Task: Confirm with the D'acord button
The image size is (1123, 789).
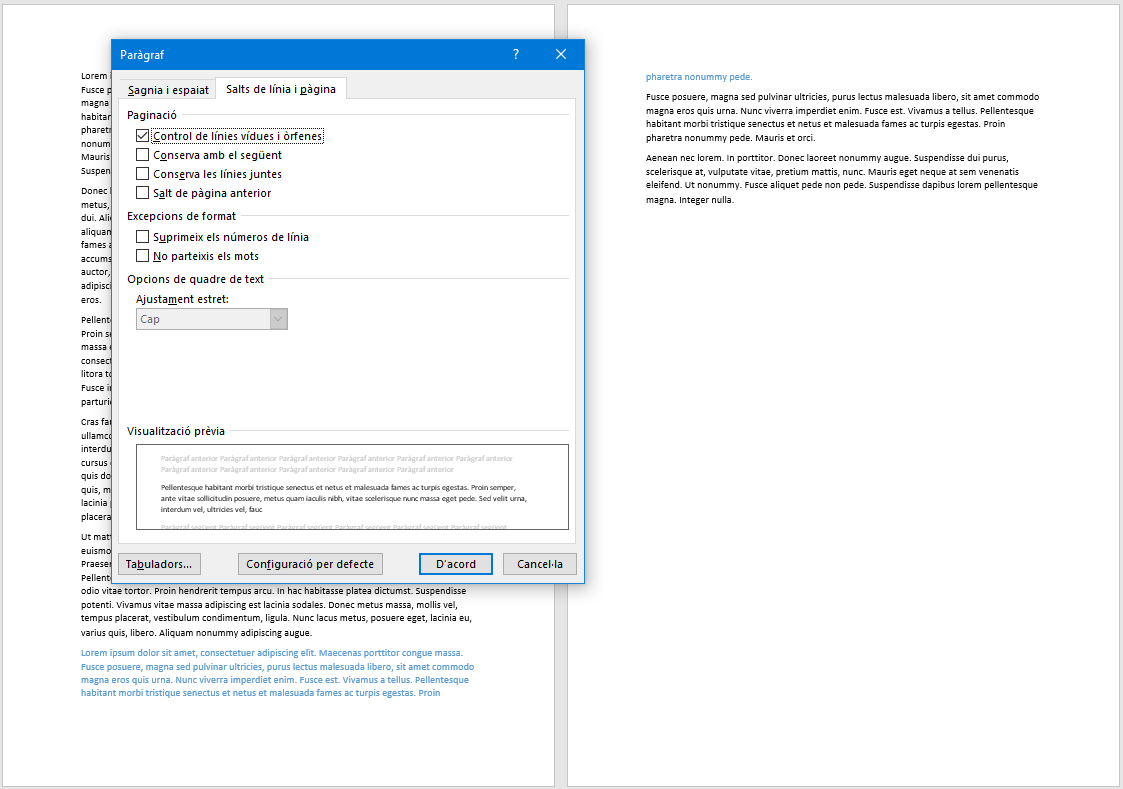Action: coord(455,564)
